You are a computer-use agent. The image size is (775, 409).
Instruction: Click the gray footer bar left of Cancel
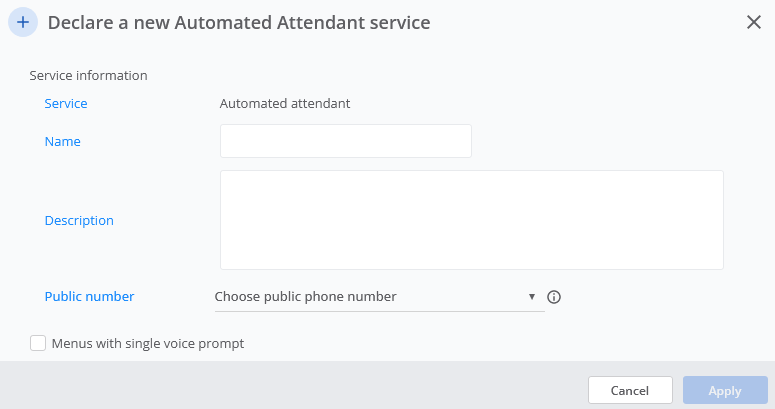294,385
